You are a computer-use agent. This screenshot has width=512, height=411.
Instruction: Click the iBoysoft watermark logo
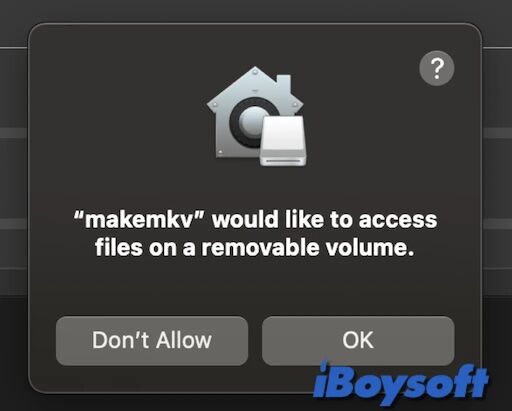[x=401, y=383]
